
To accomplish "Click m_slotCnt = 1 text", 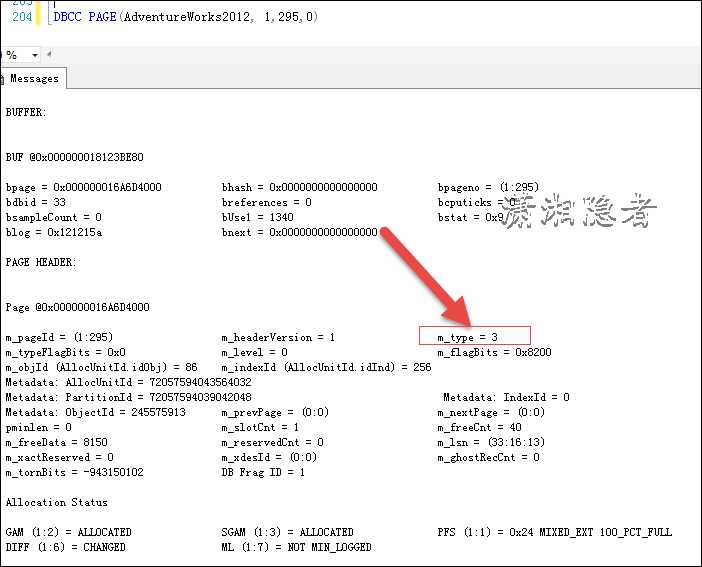I will pos(260,427).
